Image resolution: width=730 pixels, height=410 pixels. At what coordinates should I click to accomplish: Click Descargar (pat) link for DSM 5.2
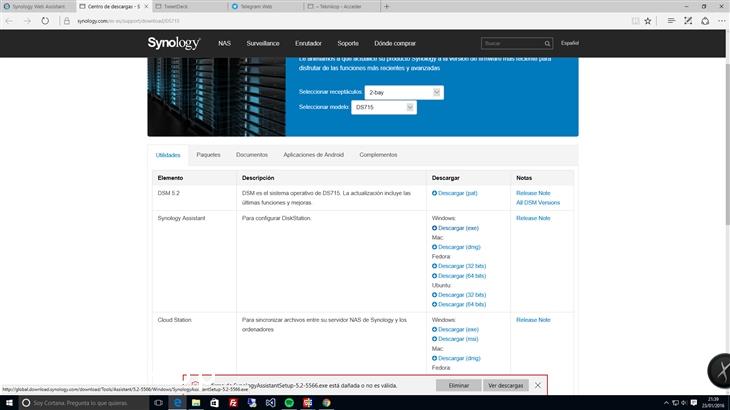455,193
